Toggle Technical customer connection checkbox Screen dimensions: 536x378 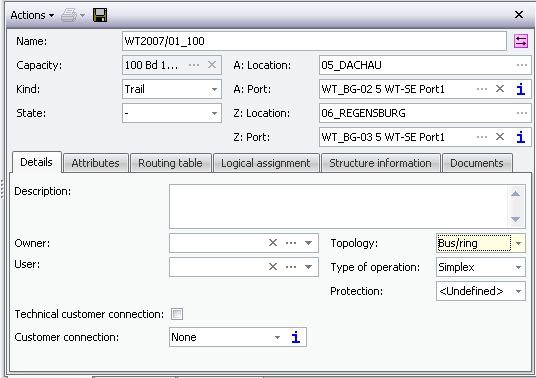(177, 314)
